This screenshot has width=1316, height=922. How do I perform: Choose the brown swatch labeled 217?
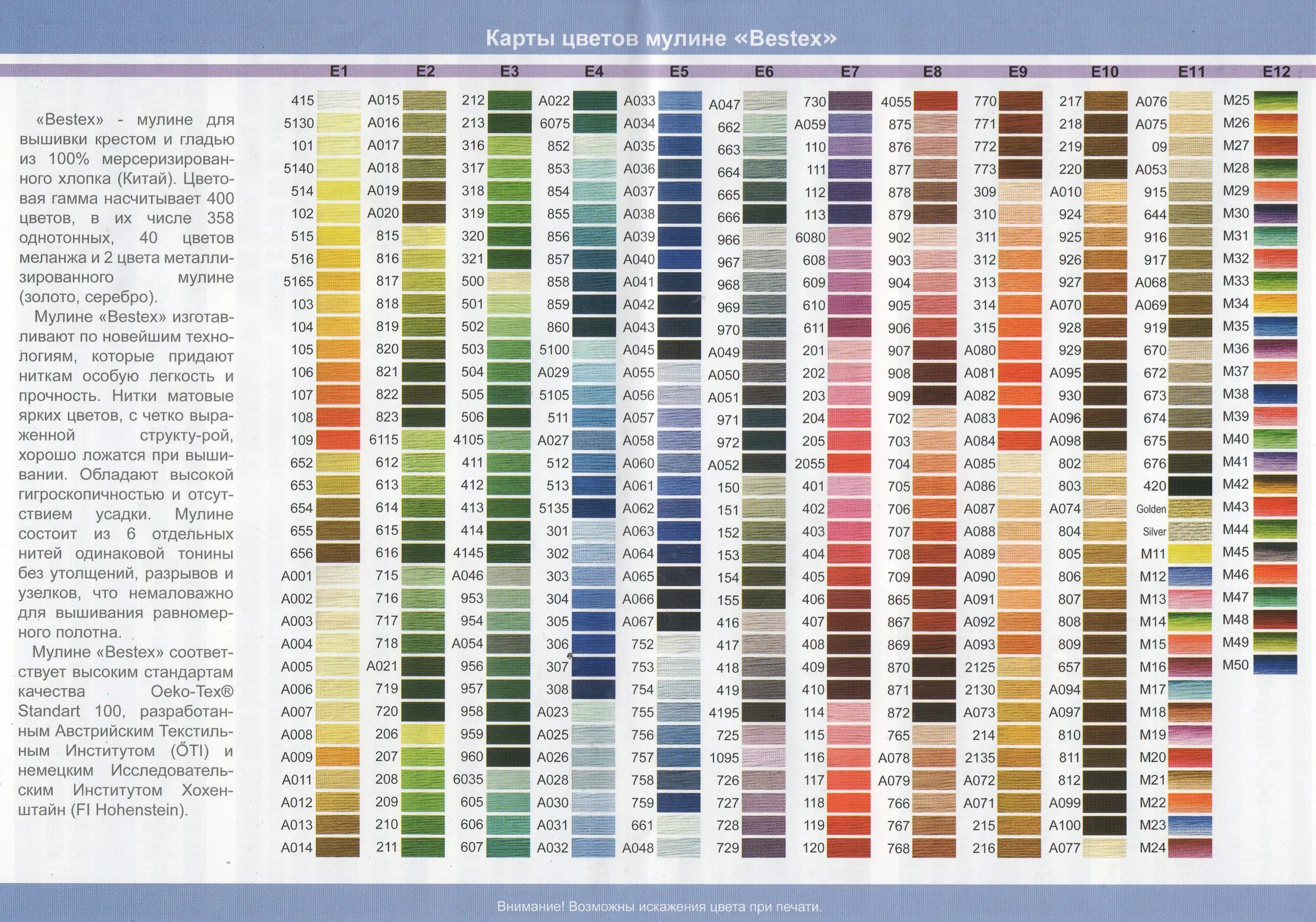1105,101
